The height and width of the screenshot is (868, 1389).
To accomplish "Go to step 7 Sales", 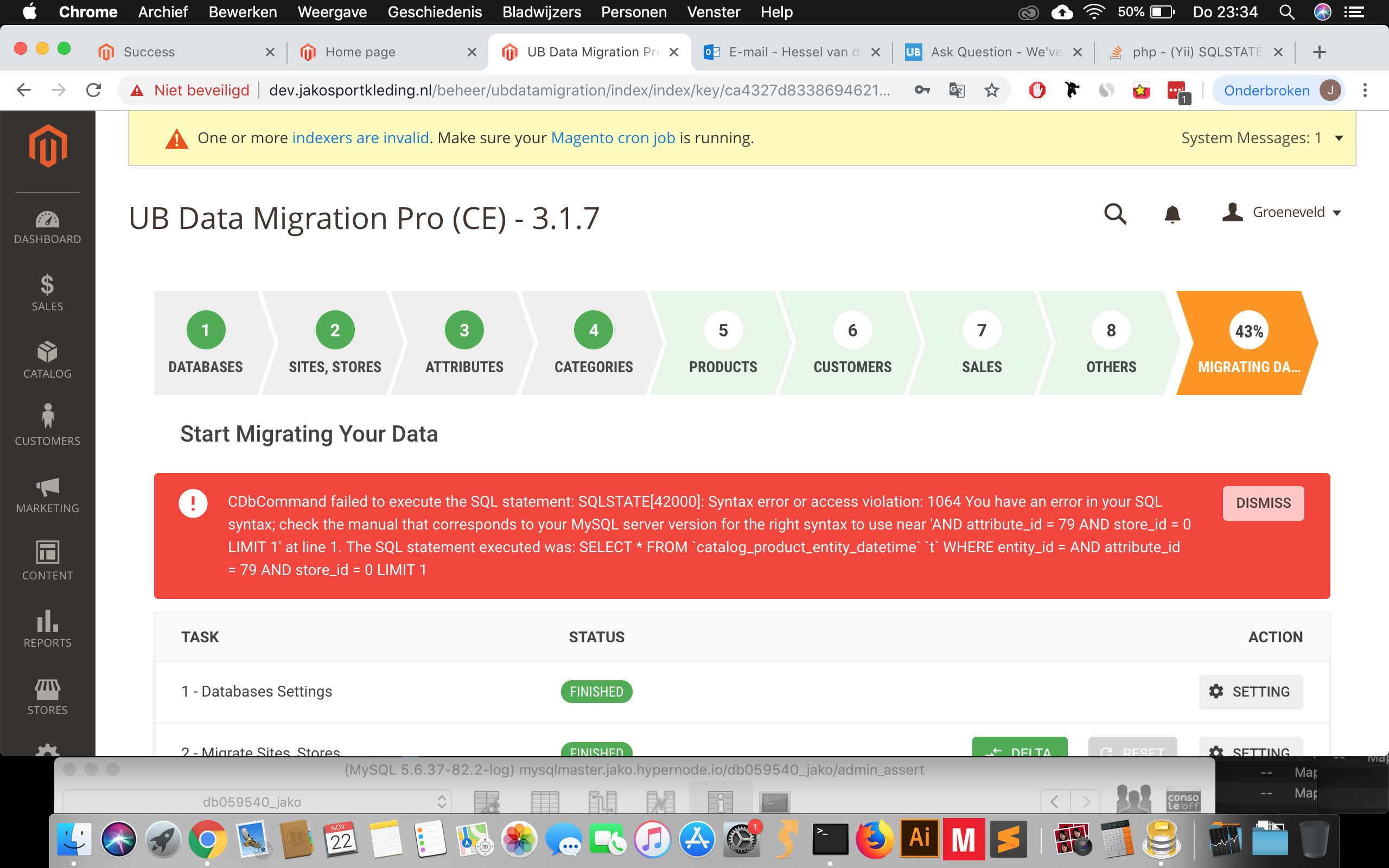I will (x=982, y=342).
